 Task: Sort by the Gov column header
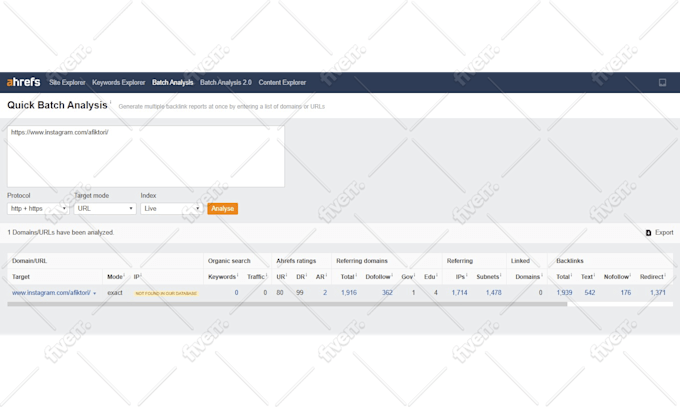pyautogui.click(x=407, y=277)
